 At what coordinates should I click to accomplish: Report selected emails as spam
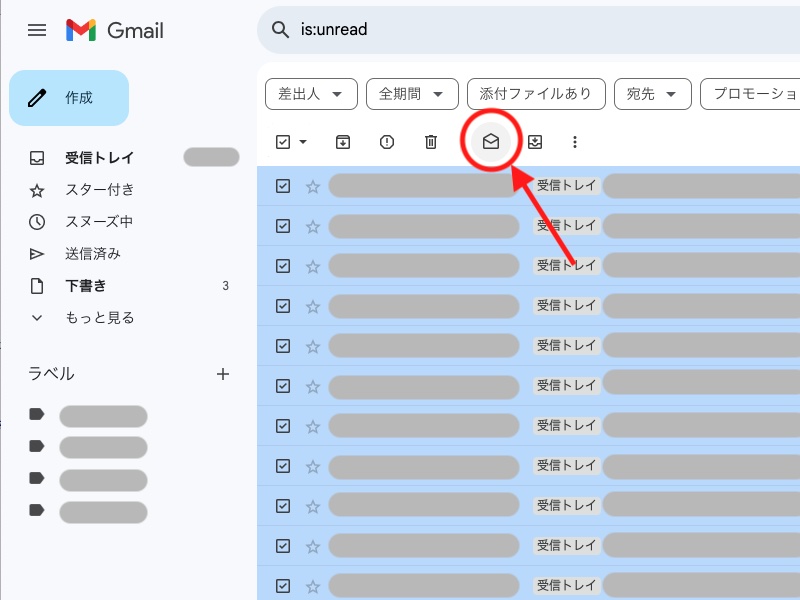[x=386, y=141]
